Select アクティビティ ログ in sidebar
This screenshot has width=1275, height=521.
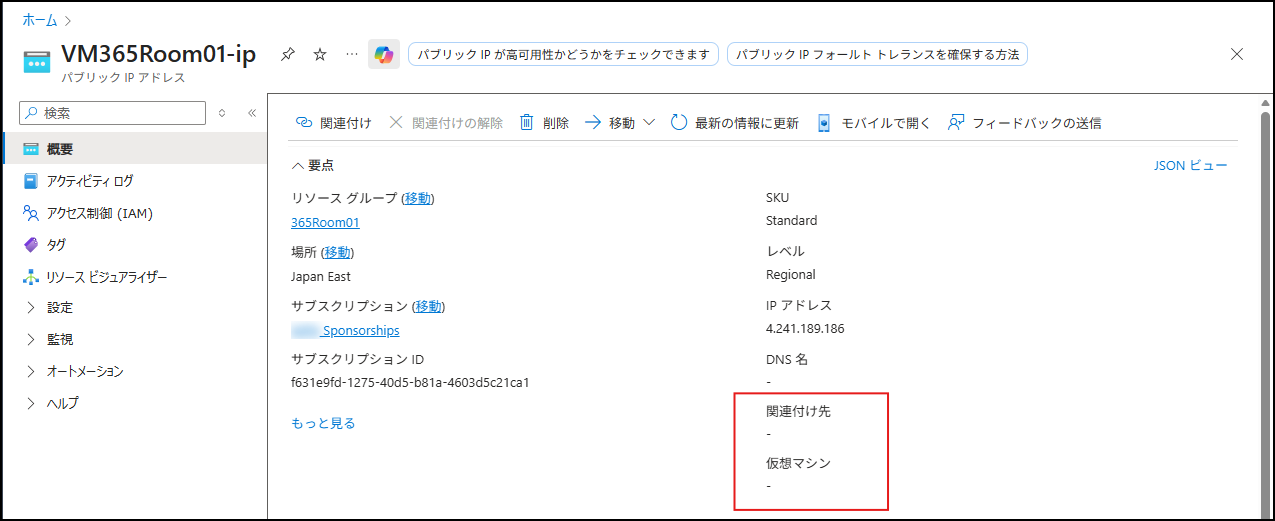[90, 181]
